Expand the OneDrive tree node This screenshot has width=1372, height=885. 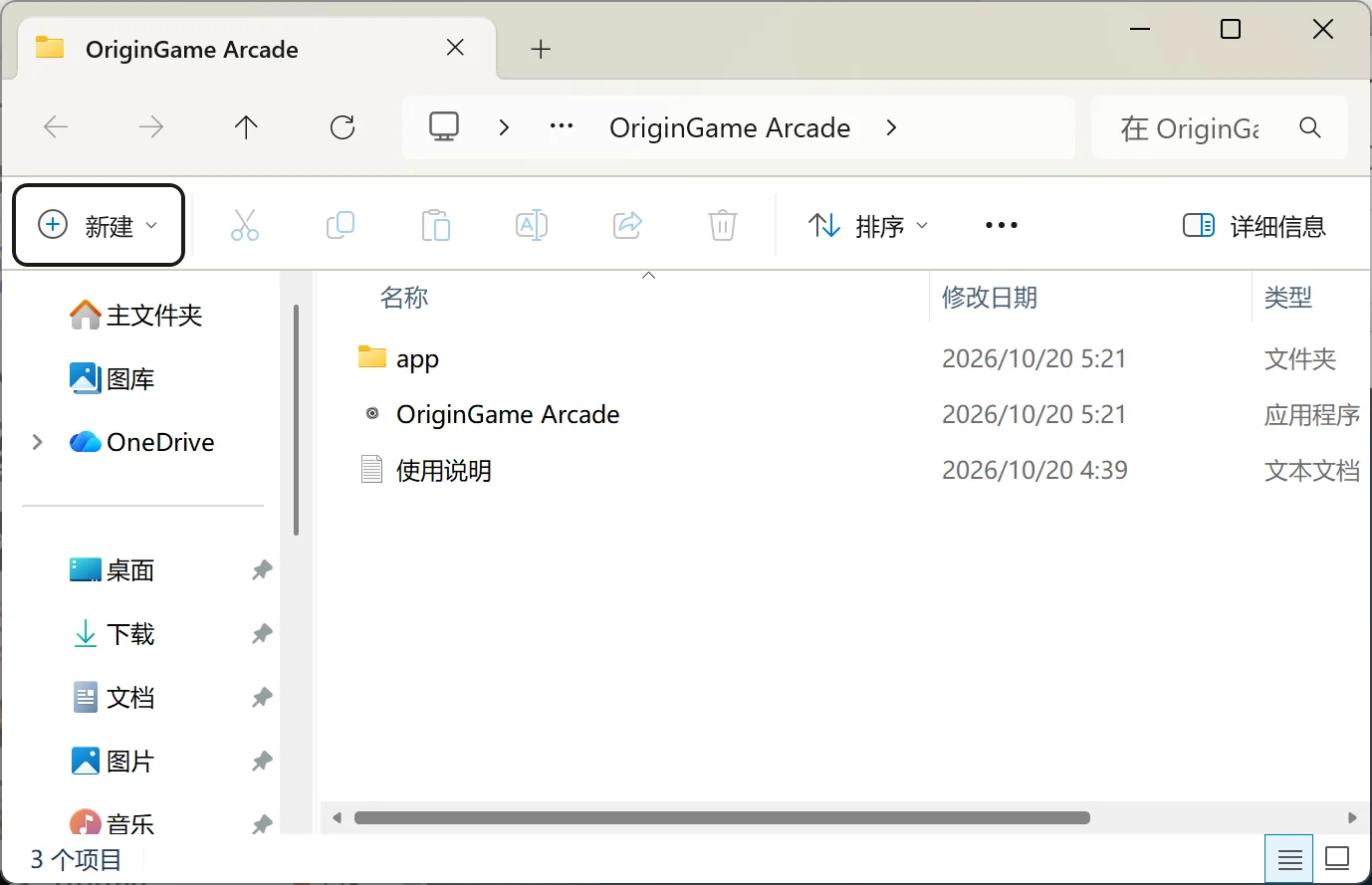click(38, 442)
